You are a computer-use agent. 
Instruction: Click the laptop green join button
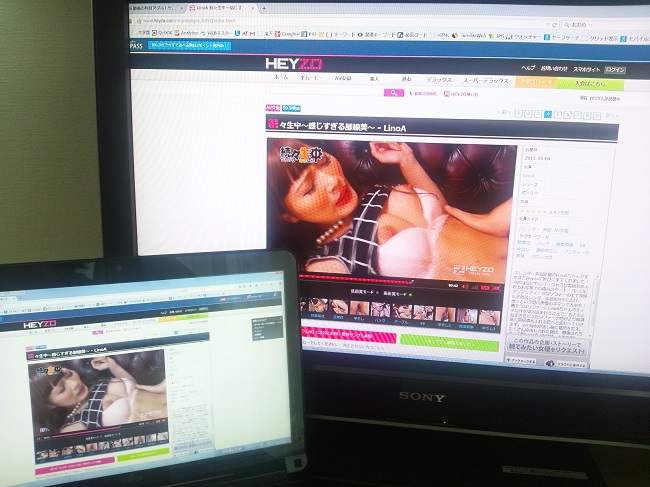pyautogui.click(x=143, y=454)
